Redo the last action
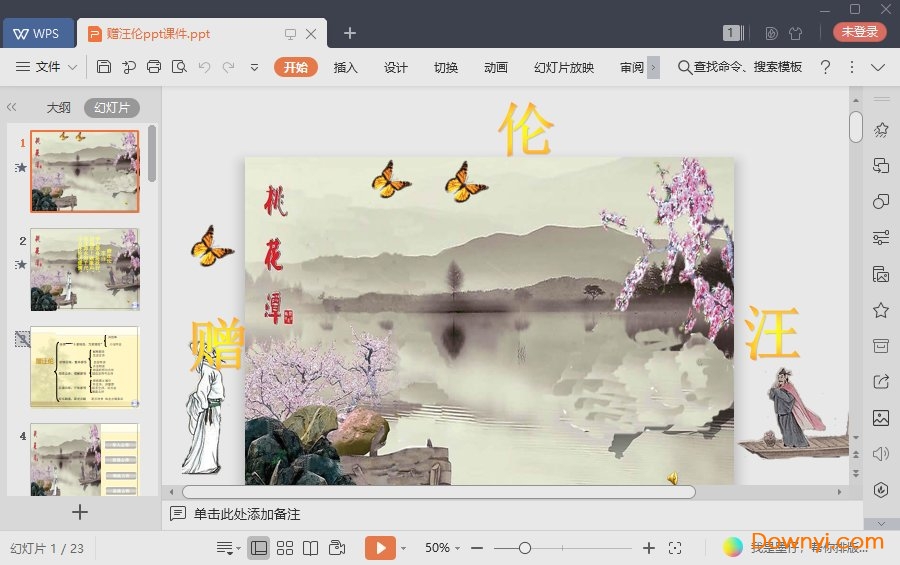This screenshot has width=900, height=565. pos(228,67)
